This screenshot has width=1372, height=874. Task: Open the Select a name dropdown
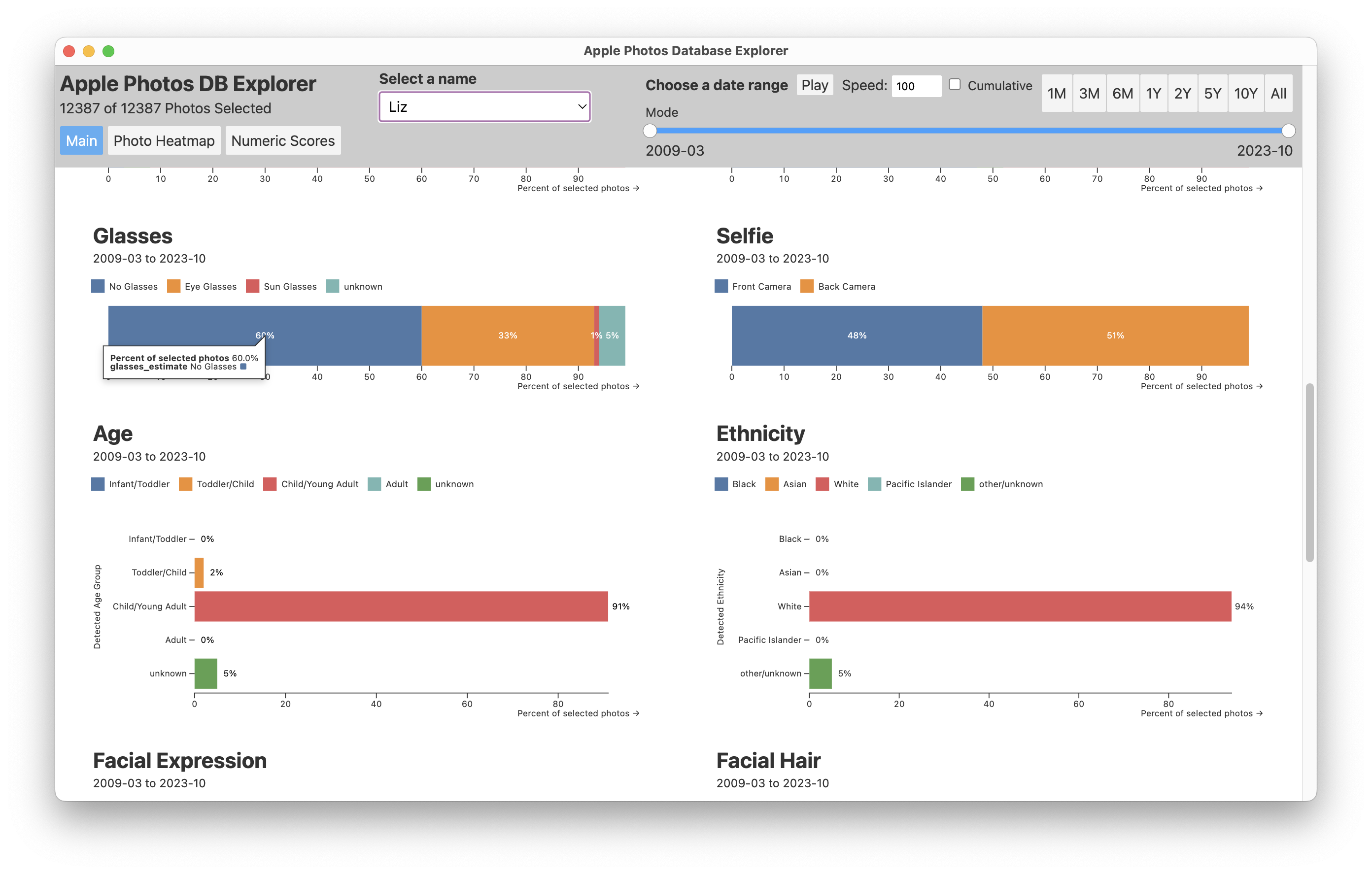pyautogui.click(x=484, y=106)
